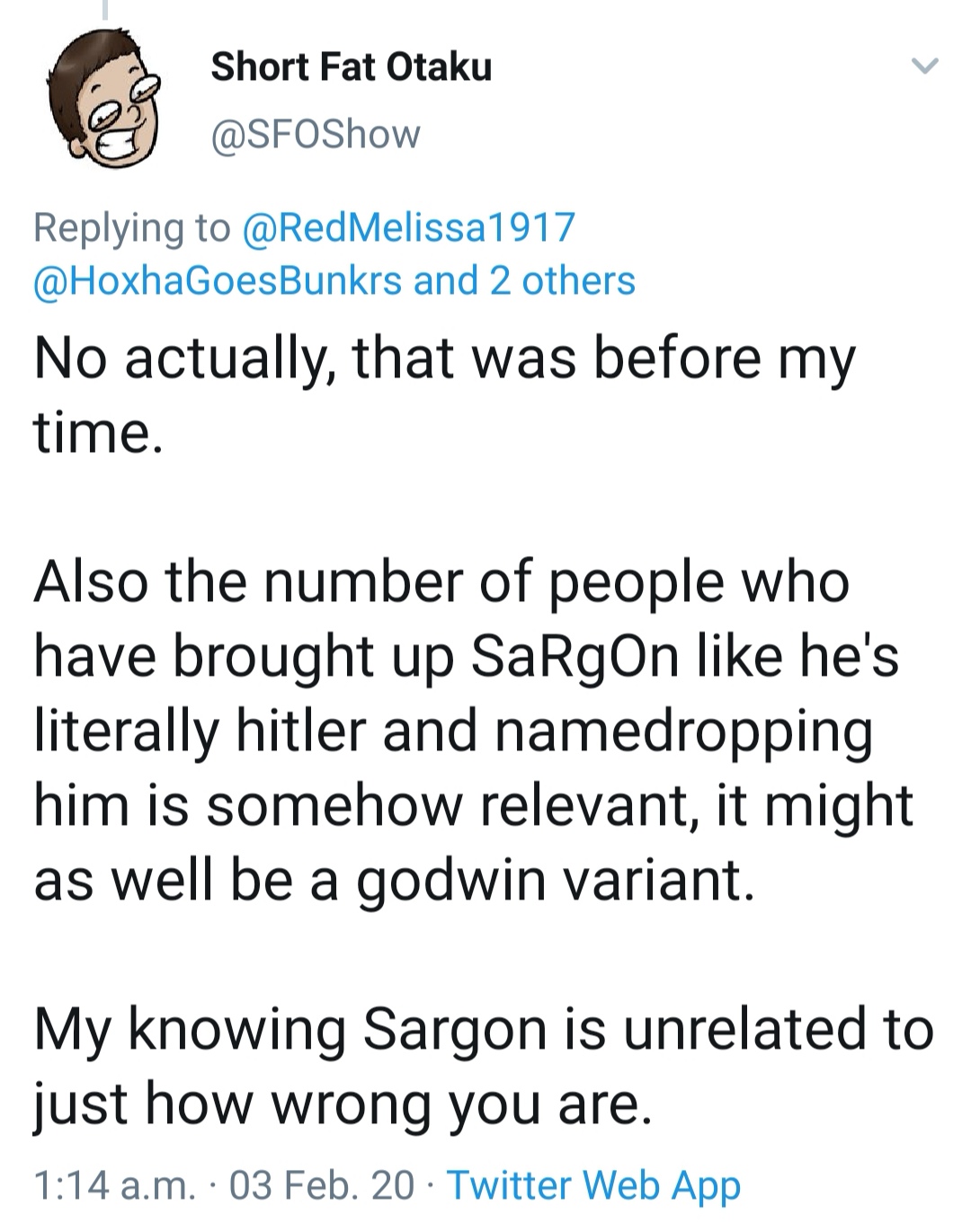
Task: Open the 1:14 a.m. timestamp
Action: point(115,1185)
